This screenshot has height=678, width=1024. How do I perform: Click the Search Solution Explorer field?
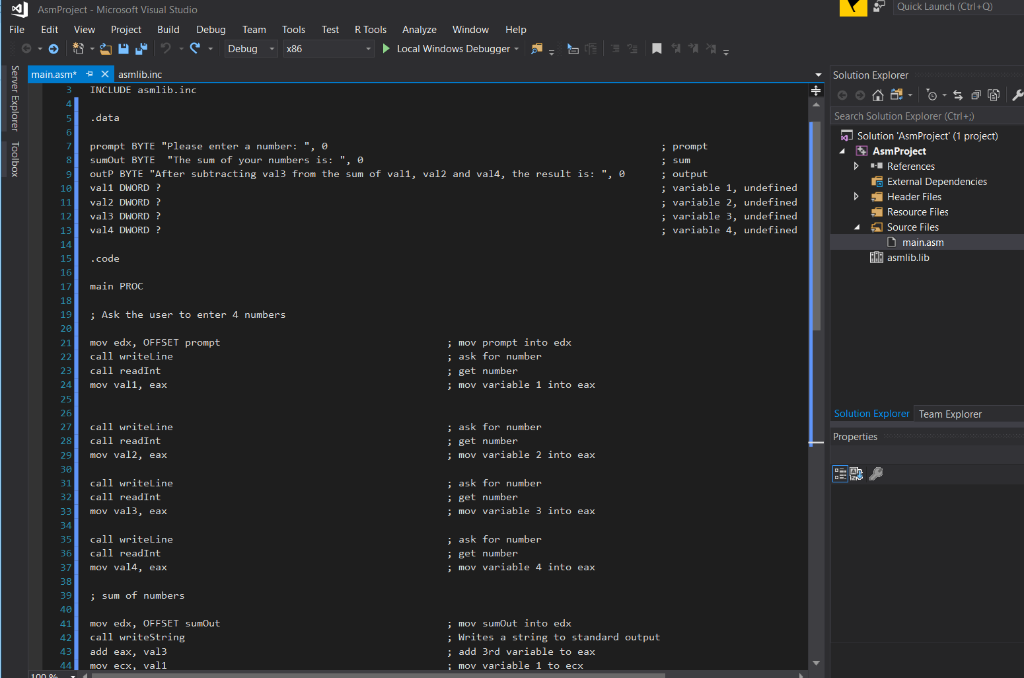pyautogui.click(x=927, y=116)
